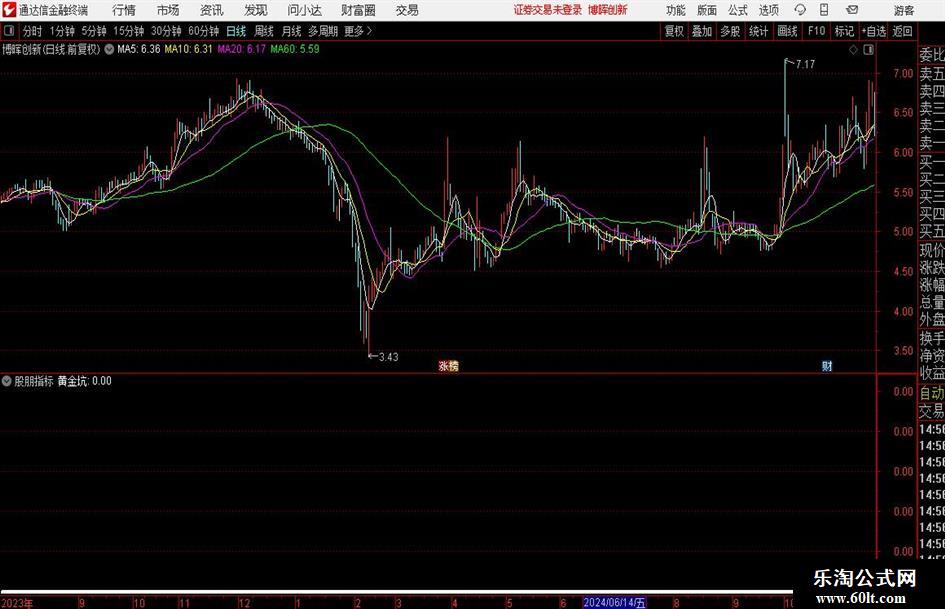Open the 问小达 menu
945x609 pixels.
pos(304,10)
